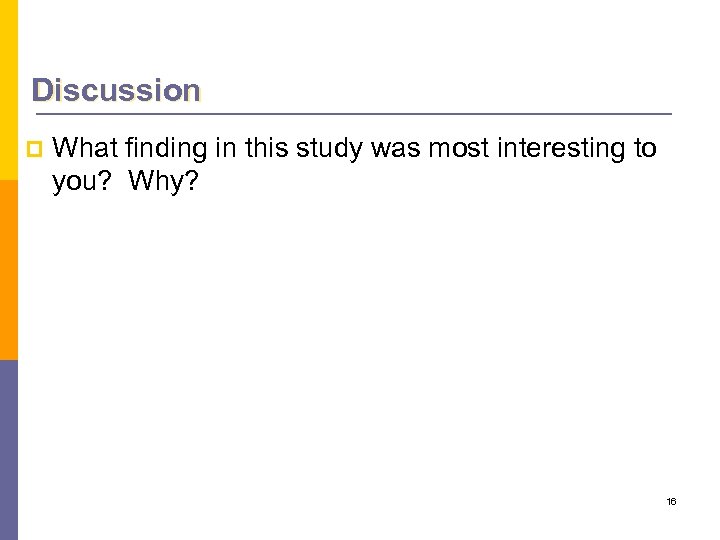The height and width of the screenshot is (540, 720).
Task: Click the question mark after "Why"
Action: (x=189, y=179)
